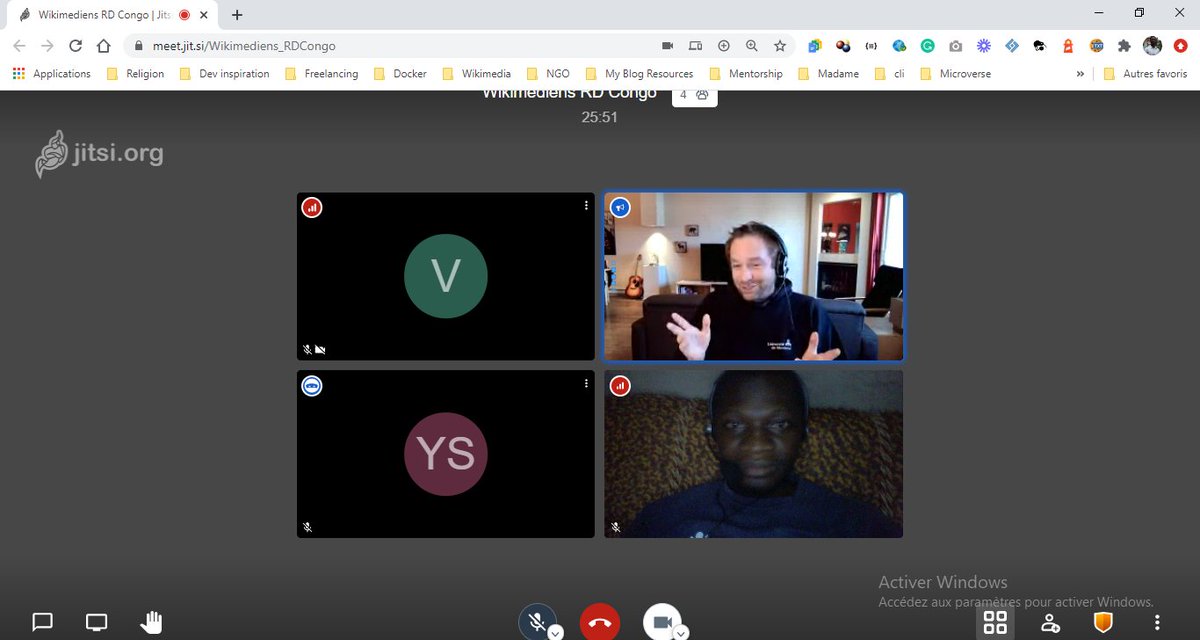This screenshot has height=640, width=1200.
Task: Select participant V video tile
Action: (446, 276)
